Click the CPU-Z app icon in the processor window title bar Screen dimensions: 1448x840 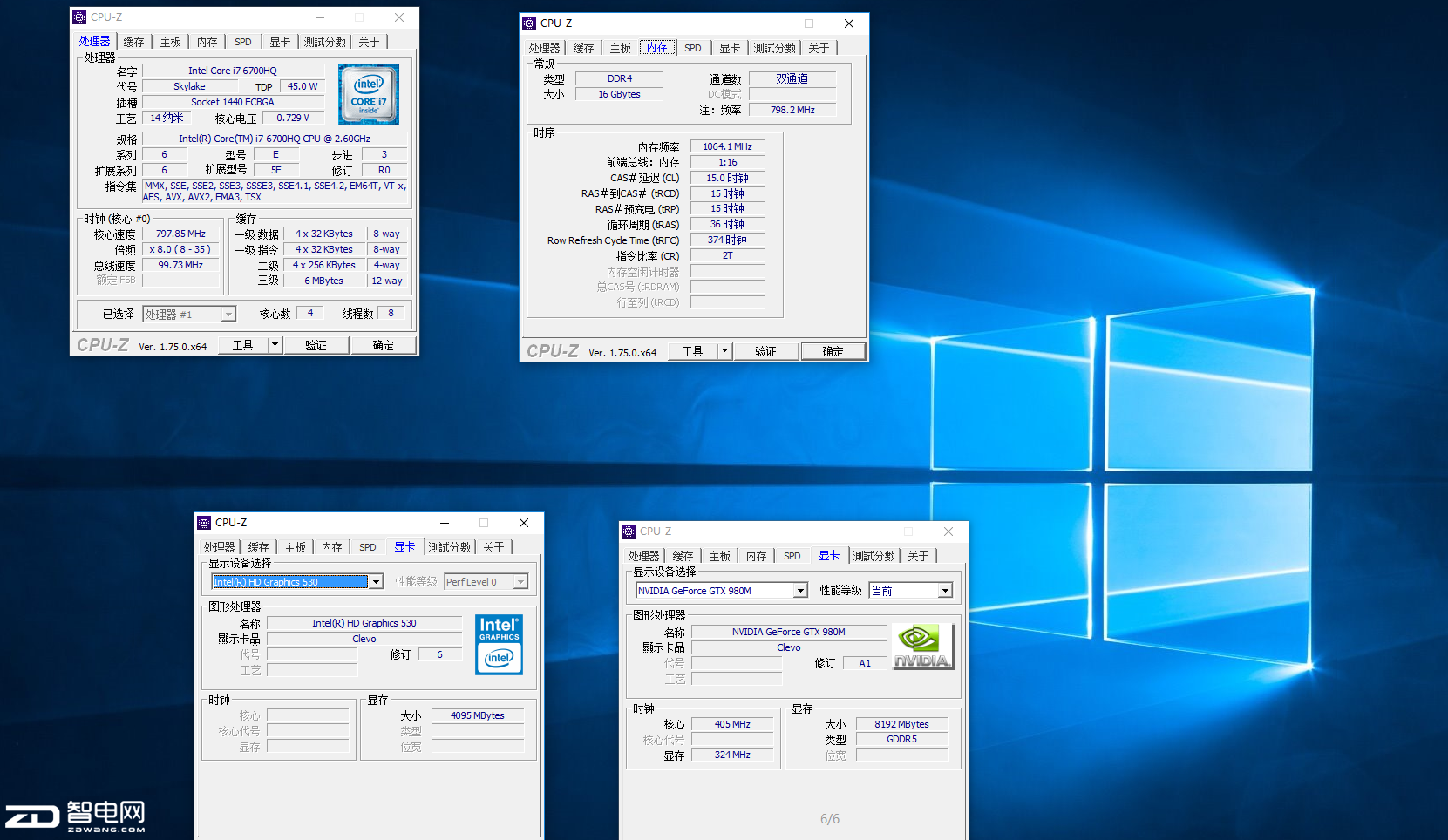pyautogui.click(x=79, y=17)
